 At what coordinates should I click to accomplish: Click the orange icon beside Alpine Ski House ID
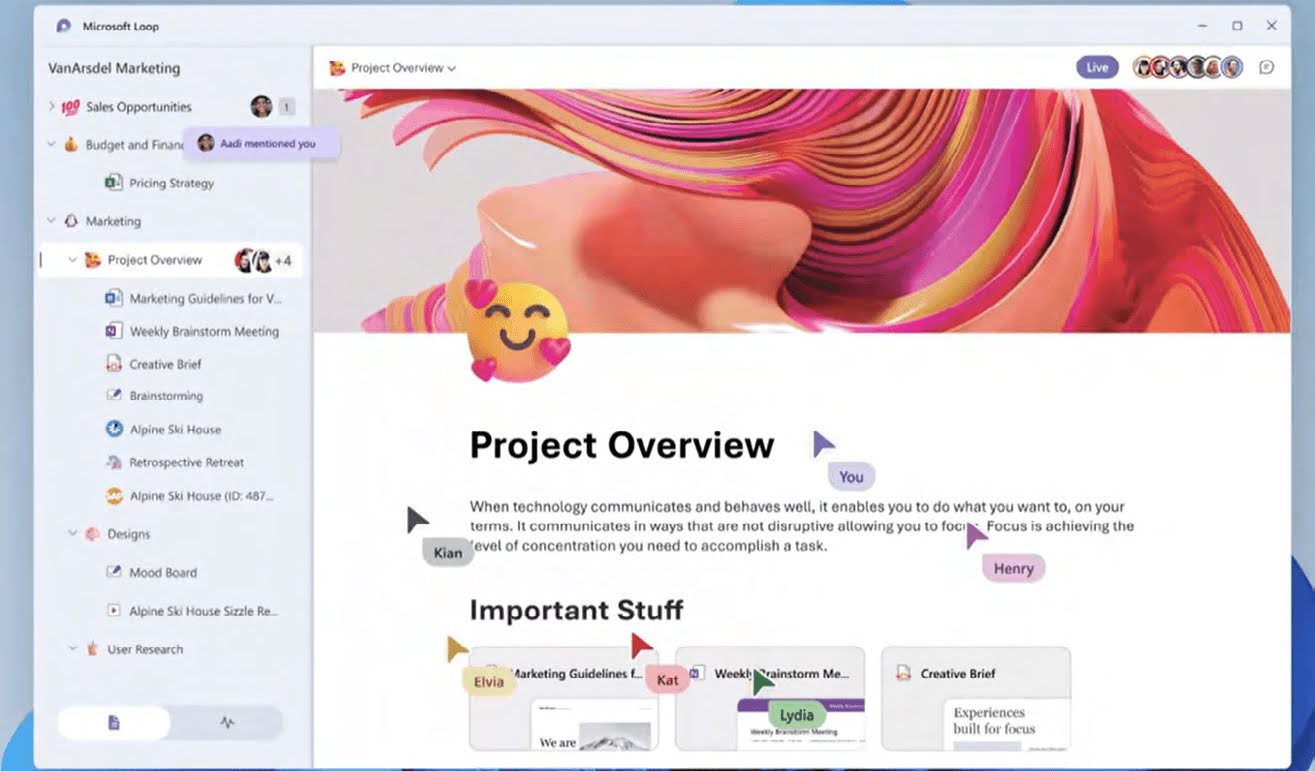tap(114, 496)
